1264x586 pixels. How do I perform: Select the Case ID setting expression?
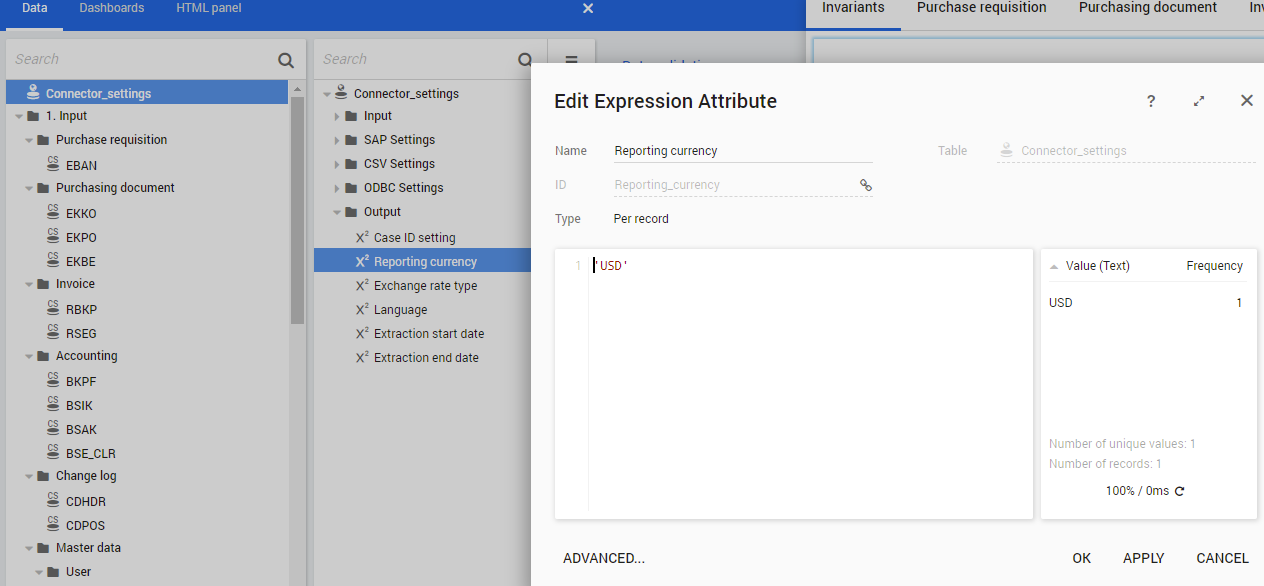click(414, 238)
